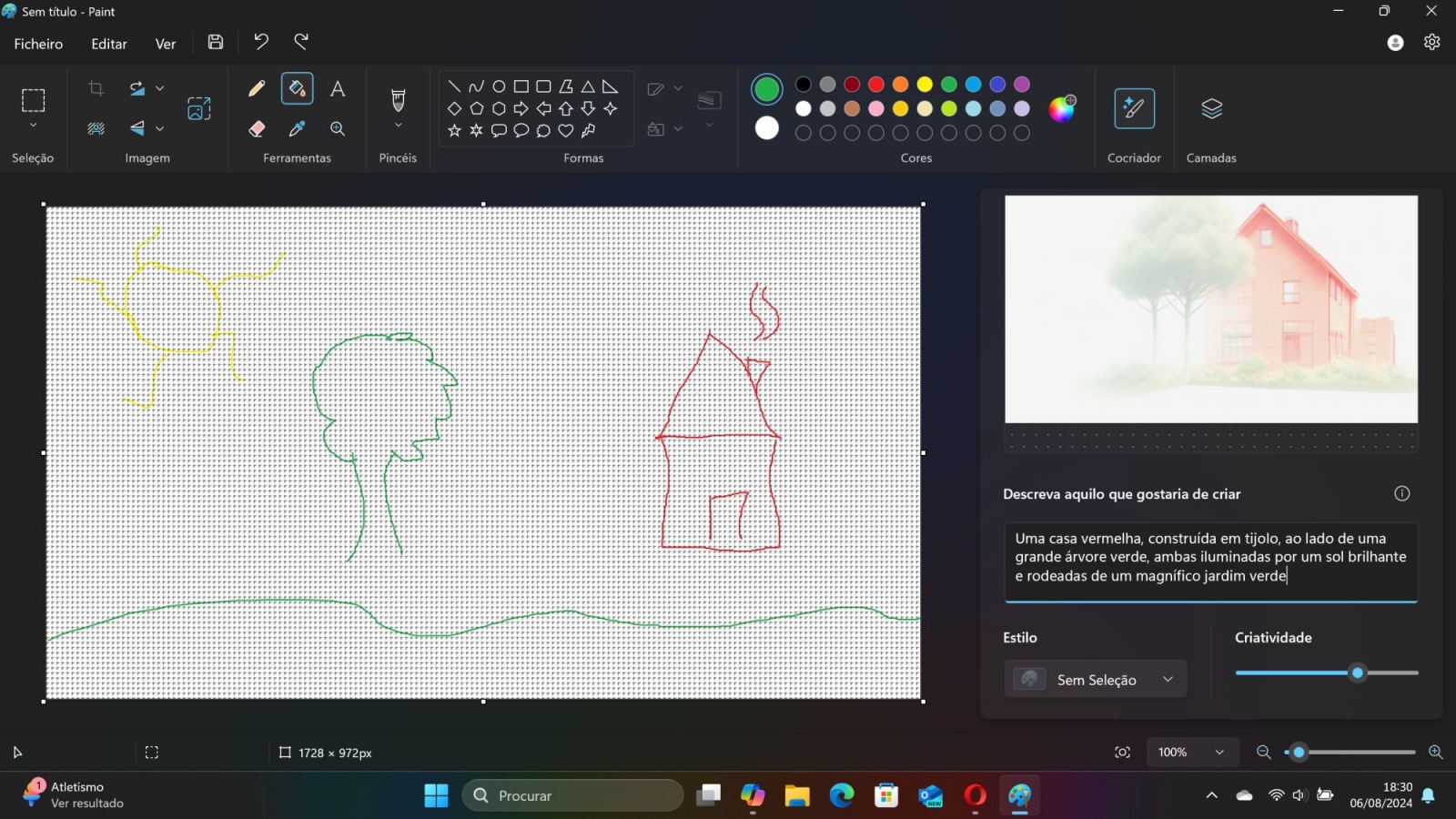The image size is (1456, 819).
Task: Select the Diamond shape
Action: [454, 108]
